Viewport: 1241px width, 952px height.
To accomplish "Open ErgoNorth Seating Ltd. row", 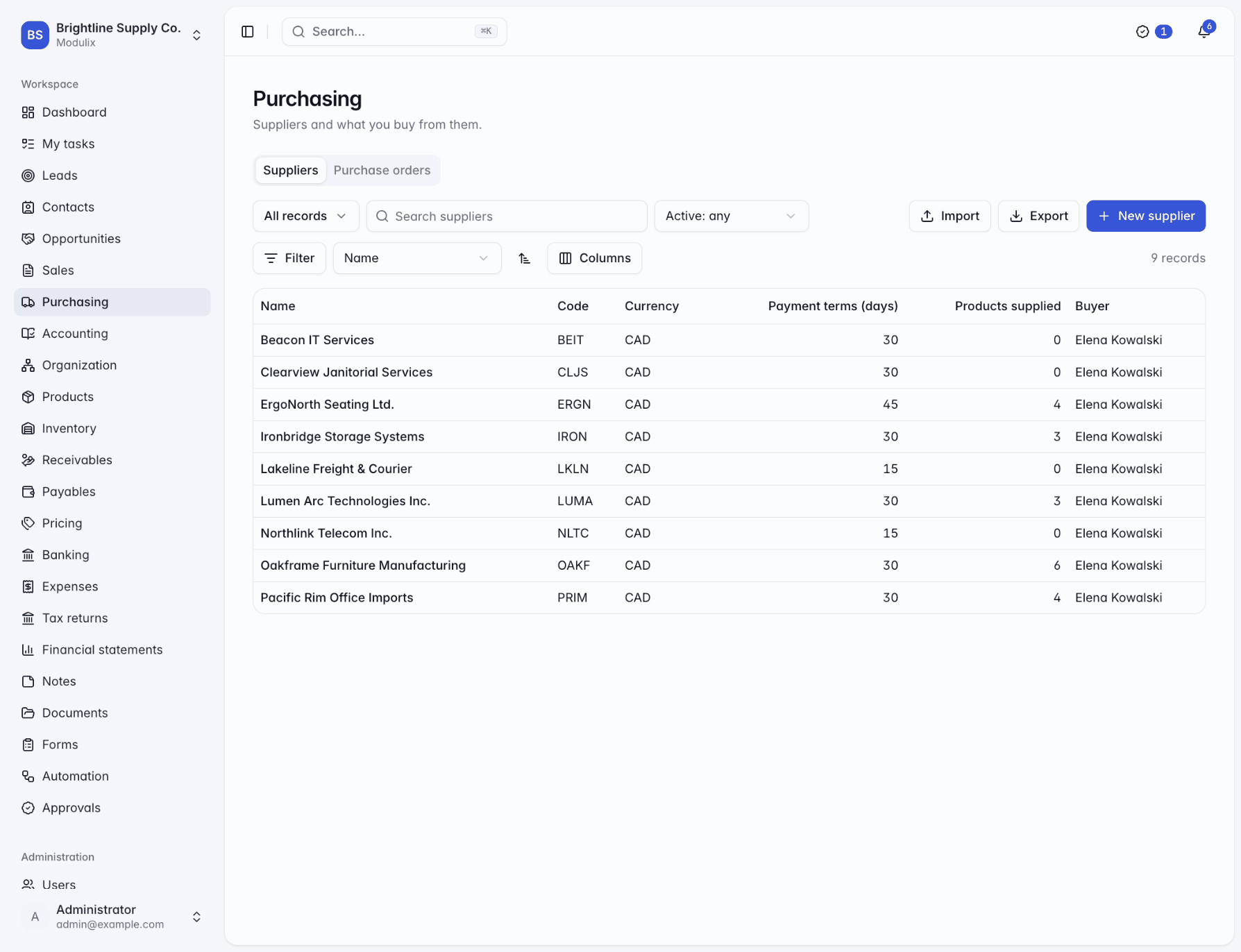I will coord(729,405).
